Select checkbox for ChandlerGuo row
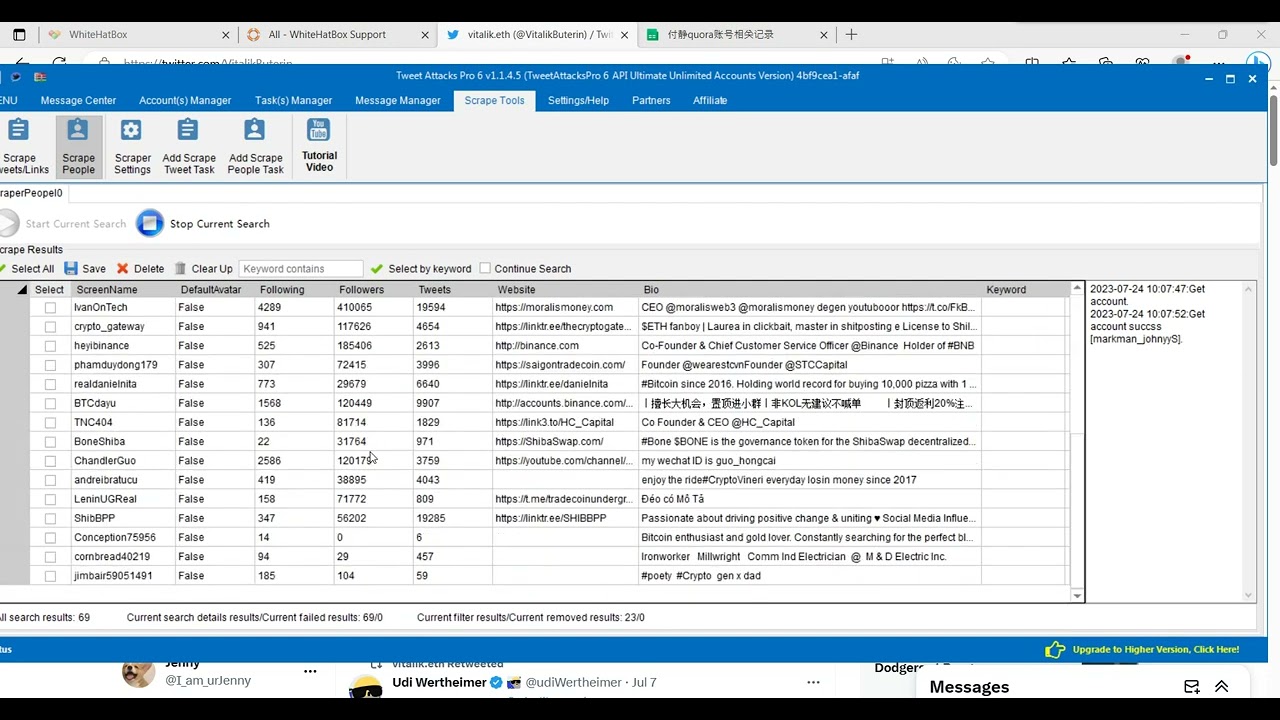Screen dimensions: 1280x720 (x=50, y=461)
